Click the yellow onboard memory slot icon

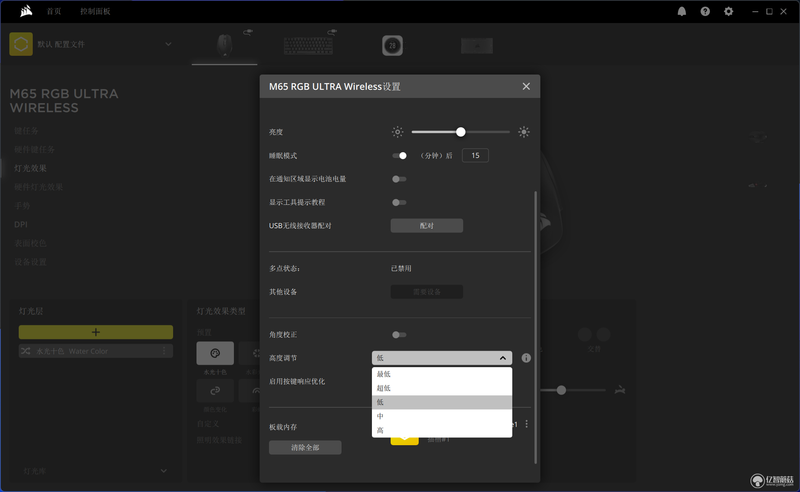tap(405, 440)
